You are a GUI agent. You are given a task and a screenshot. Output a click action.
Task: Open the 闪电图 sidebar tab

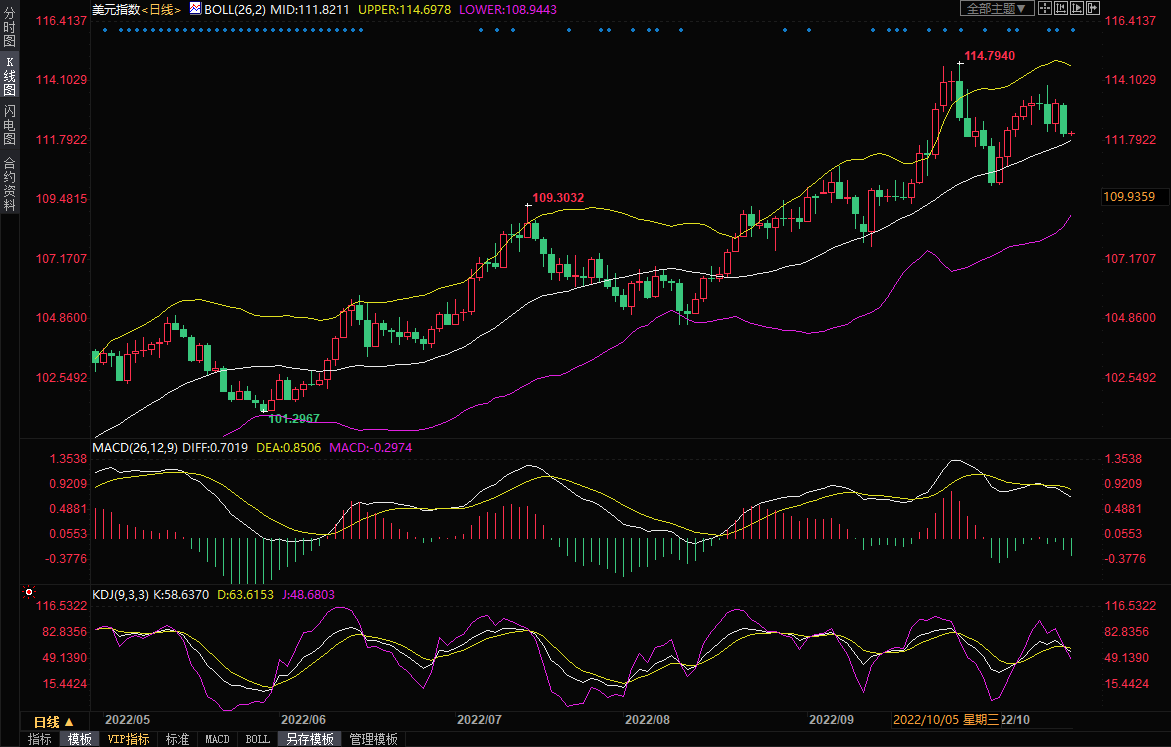click(9, 127)
